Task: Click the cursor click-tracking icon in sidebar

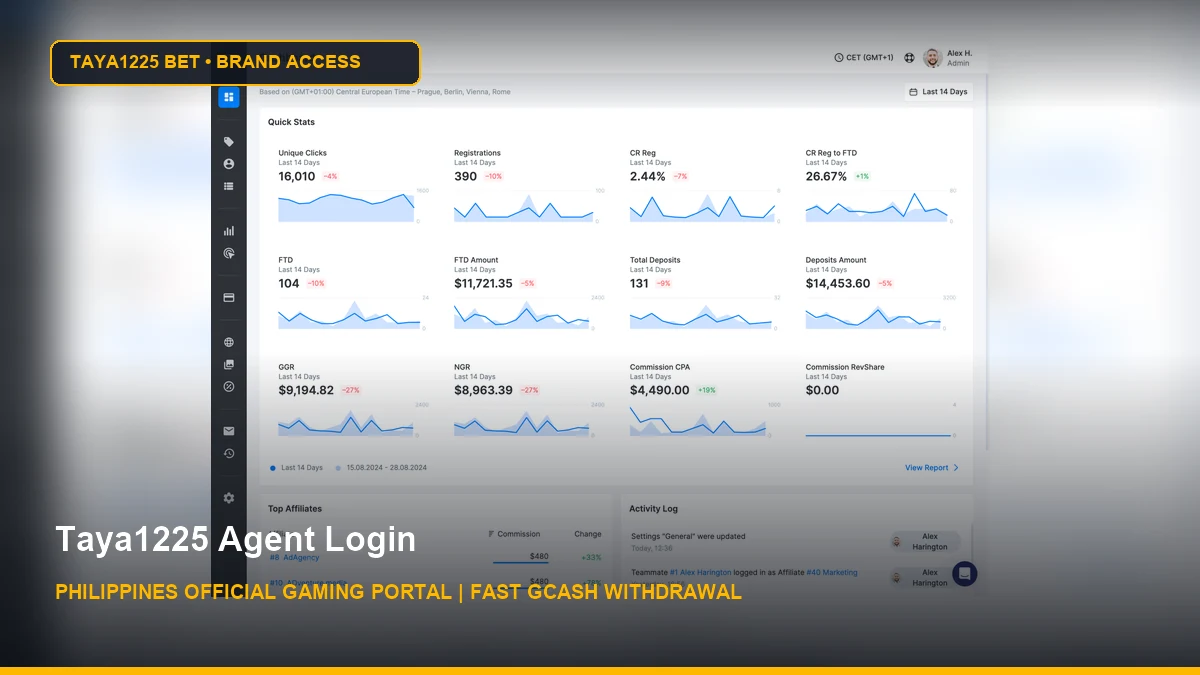Action: point(229,254)
